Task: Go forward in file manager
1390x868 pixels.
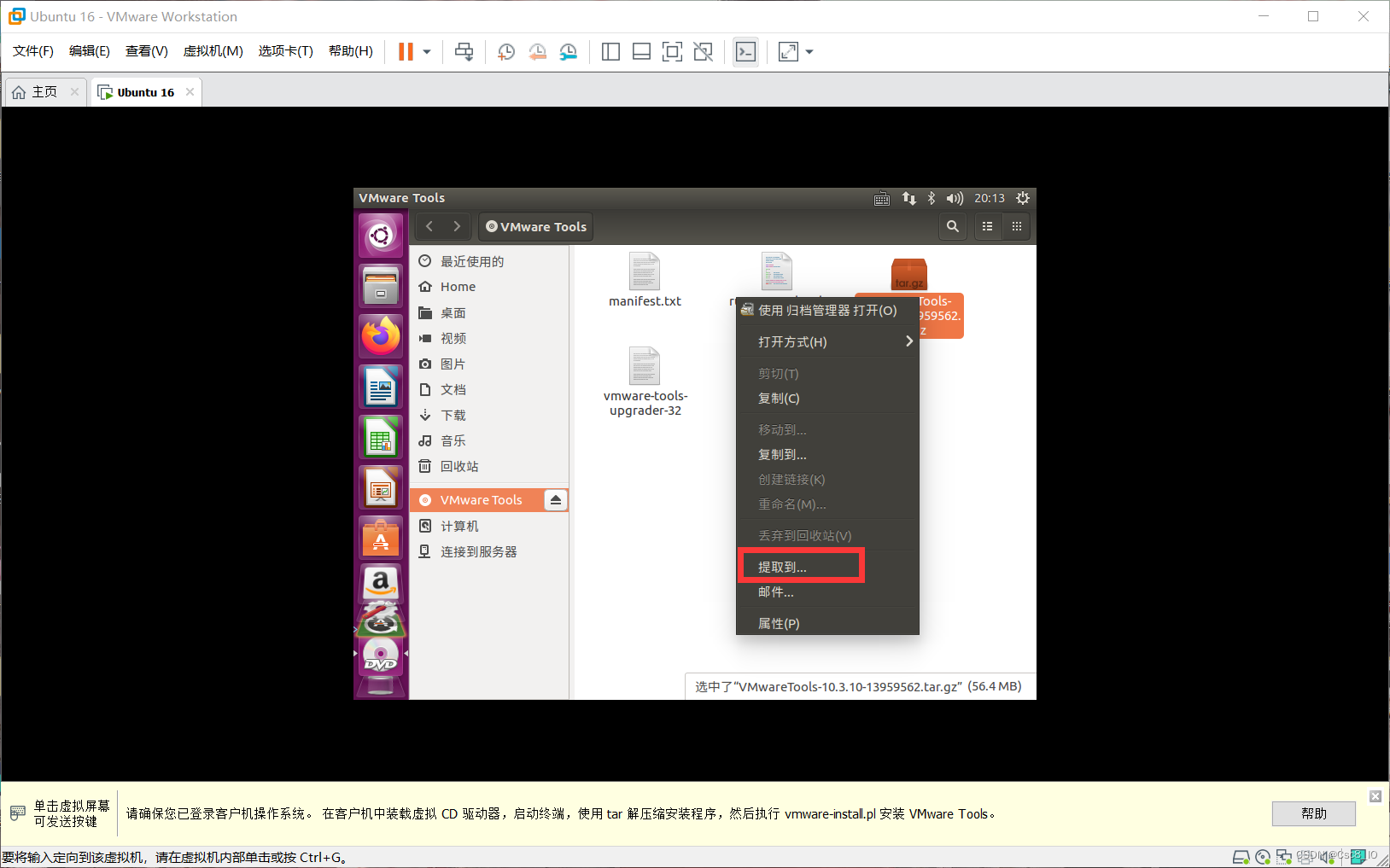Action: (457, 226)
